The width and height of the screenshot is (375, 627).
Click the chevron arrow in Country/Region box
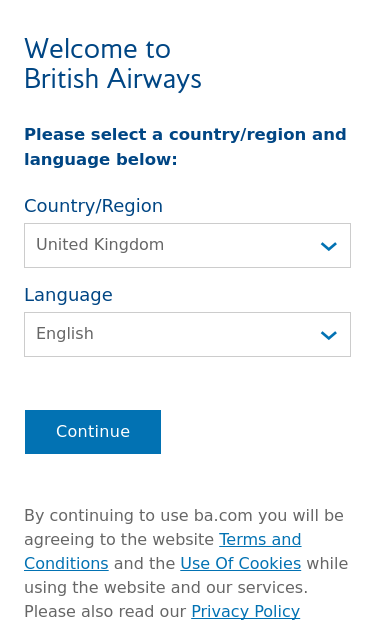coord(329,246)
